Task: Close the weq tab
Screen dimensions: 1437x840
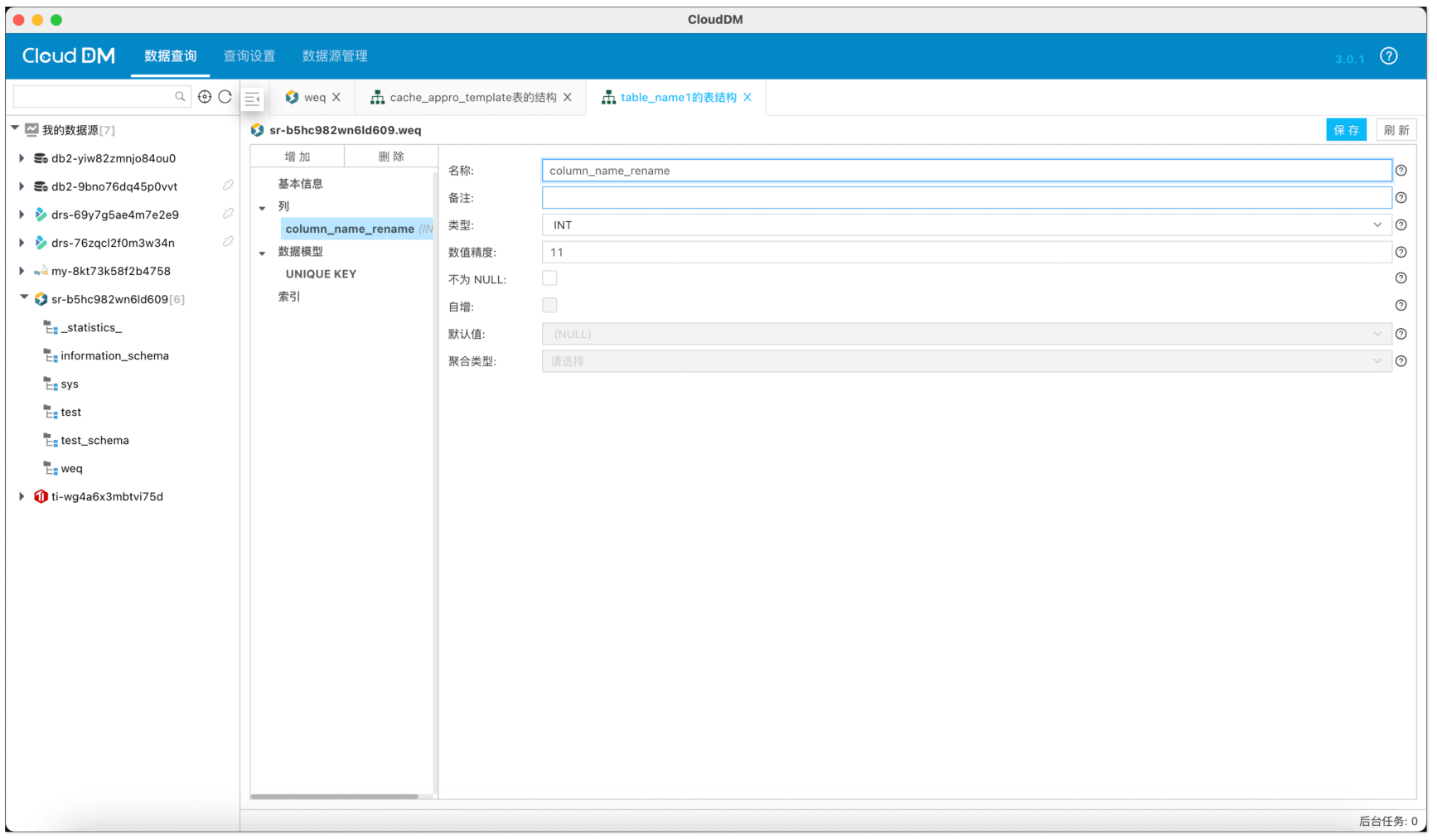Action: coord(336,98)
